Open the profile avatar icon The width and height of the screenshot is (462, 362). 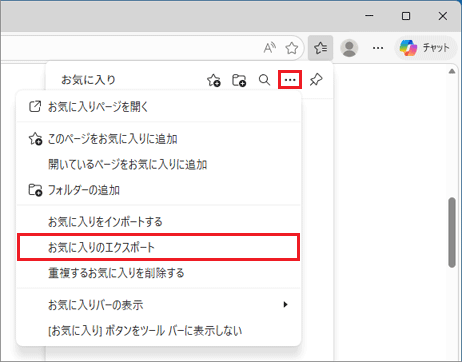coord(349,48)
